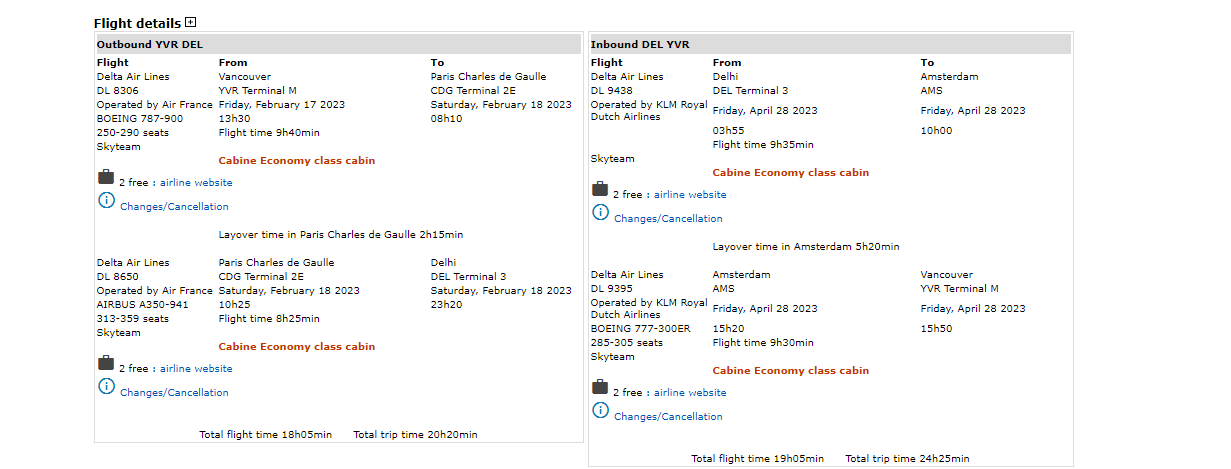Open airline website link for flight DL 8306
The width and height of the screenshot is (1231, 469).
pos(196,183)
